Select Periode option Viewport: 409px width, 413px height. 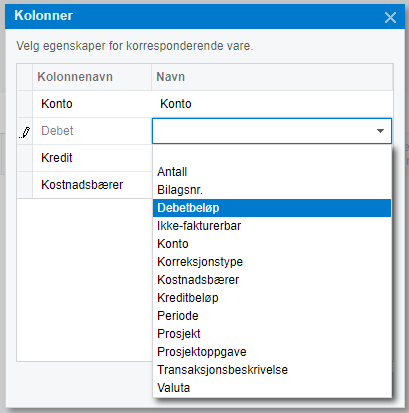click(272, 316)
